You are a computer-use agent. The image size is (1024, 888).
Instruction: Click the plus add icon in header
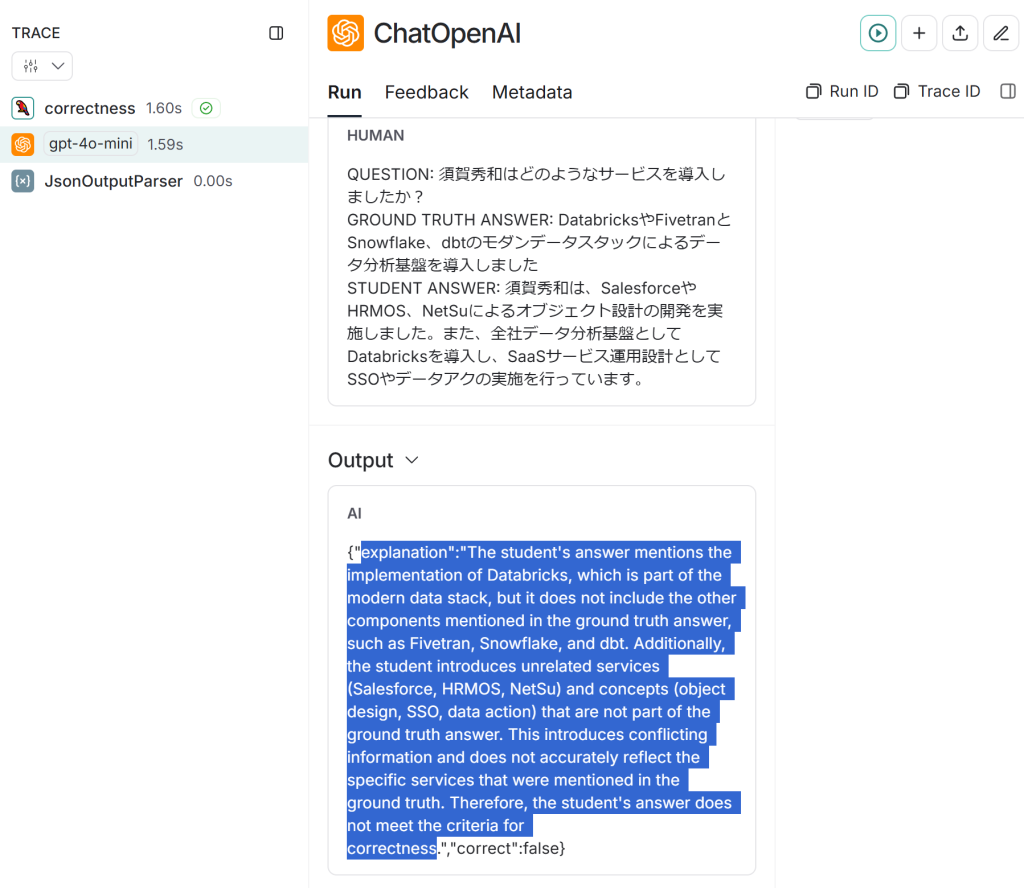(x=919, y=33)
